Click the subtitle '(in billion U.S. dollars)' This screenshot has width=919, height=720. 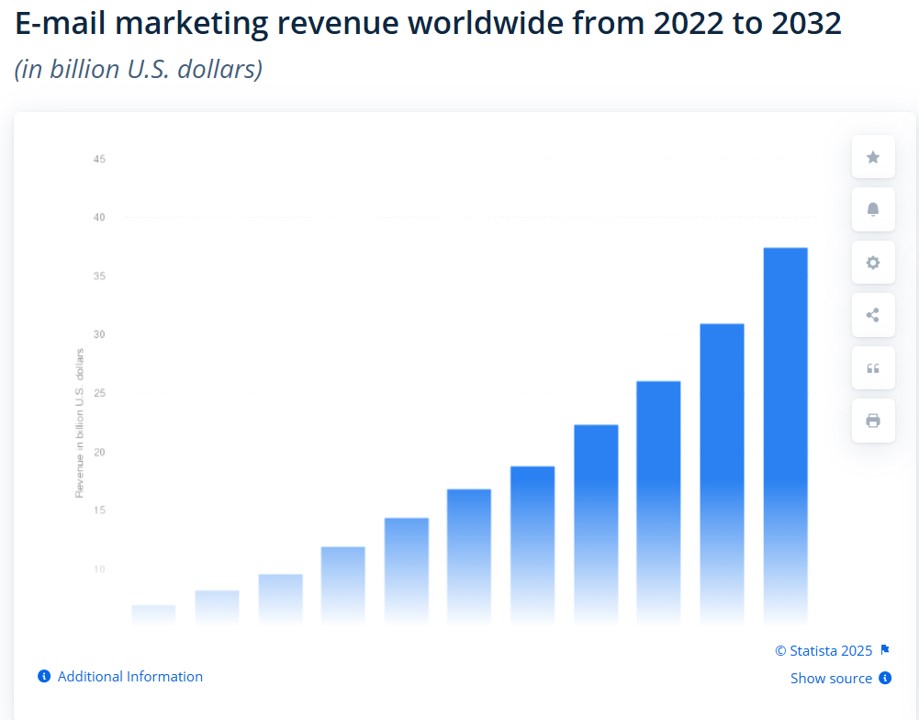(138, 69)
